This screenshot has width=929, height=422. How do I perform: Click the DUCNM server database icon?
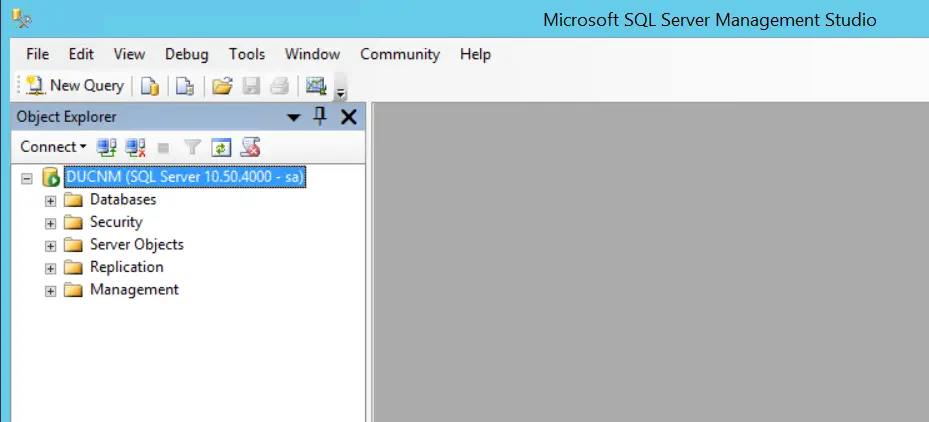pyautogui.click(x=51, y=177)
